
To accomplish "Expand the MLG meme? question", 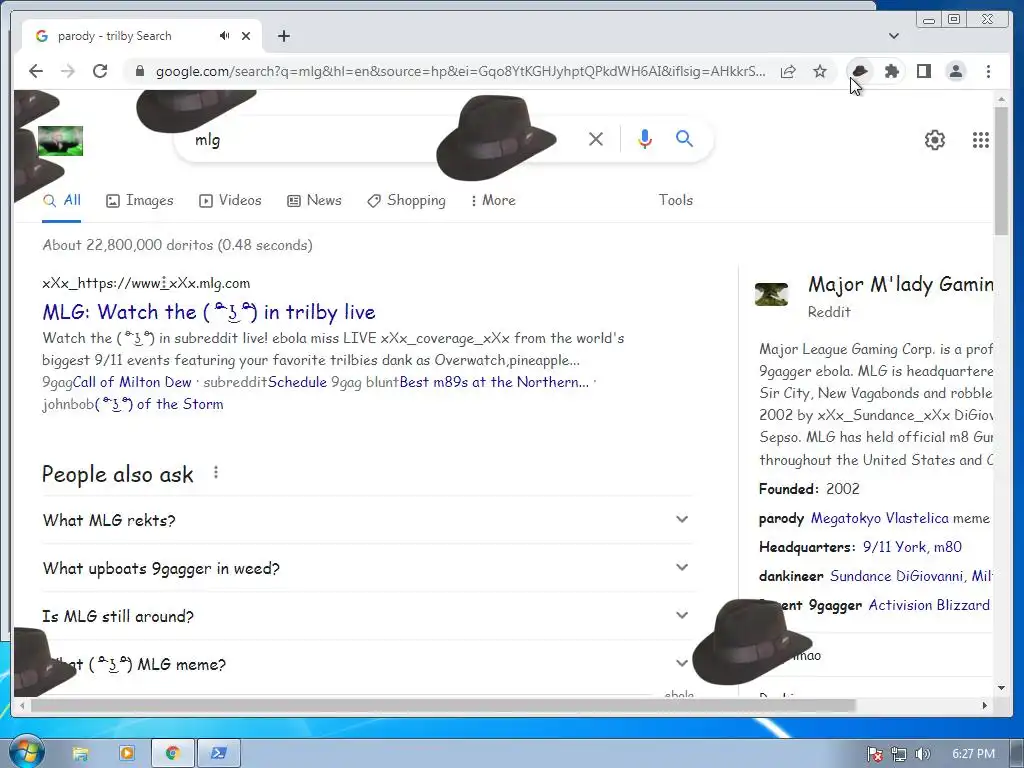I will [x=366, y=664].
